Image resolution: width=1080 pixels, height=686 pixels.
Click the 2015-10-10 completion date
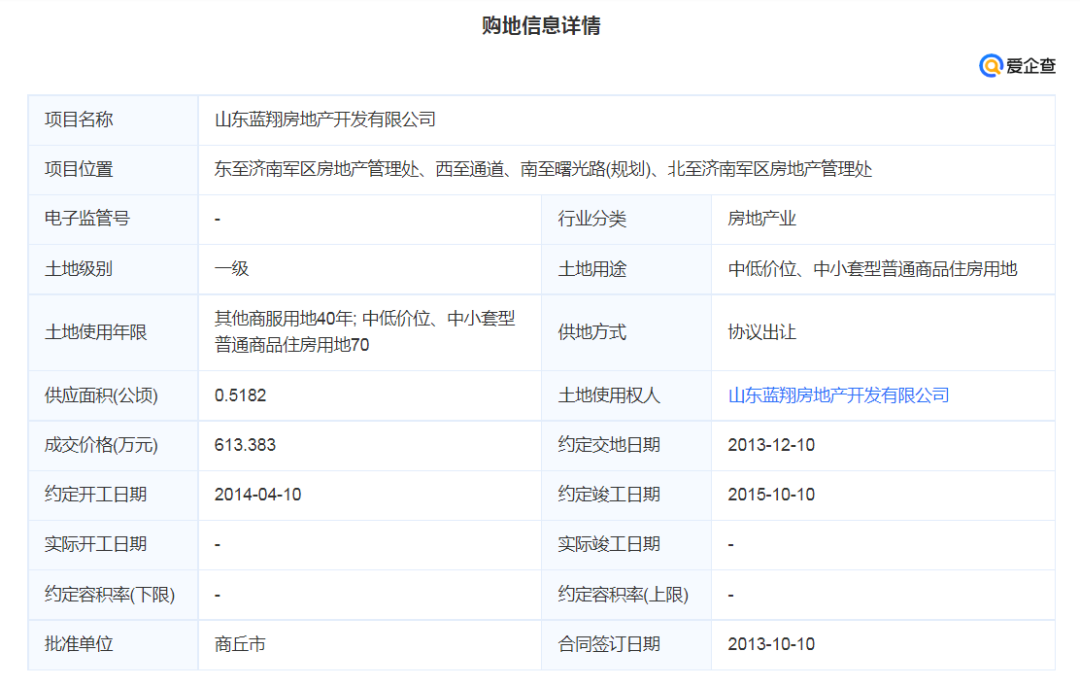771,495
